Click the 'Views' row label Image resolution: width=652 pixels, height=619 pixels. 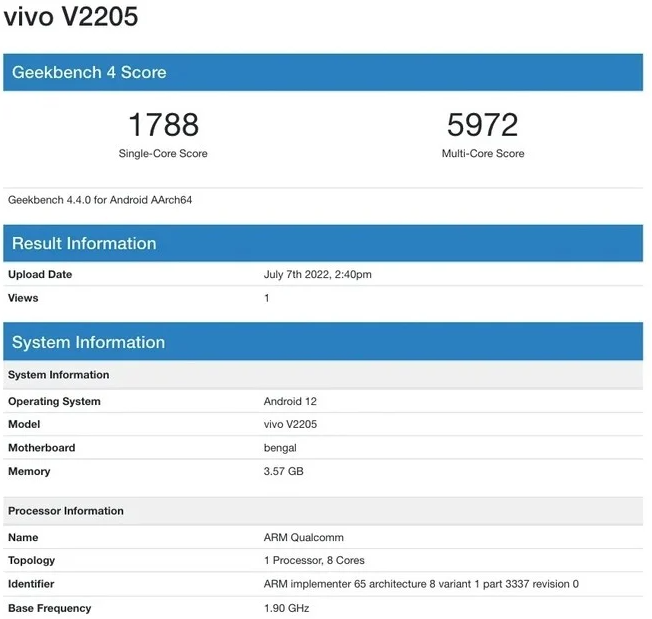point(23,298)
